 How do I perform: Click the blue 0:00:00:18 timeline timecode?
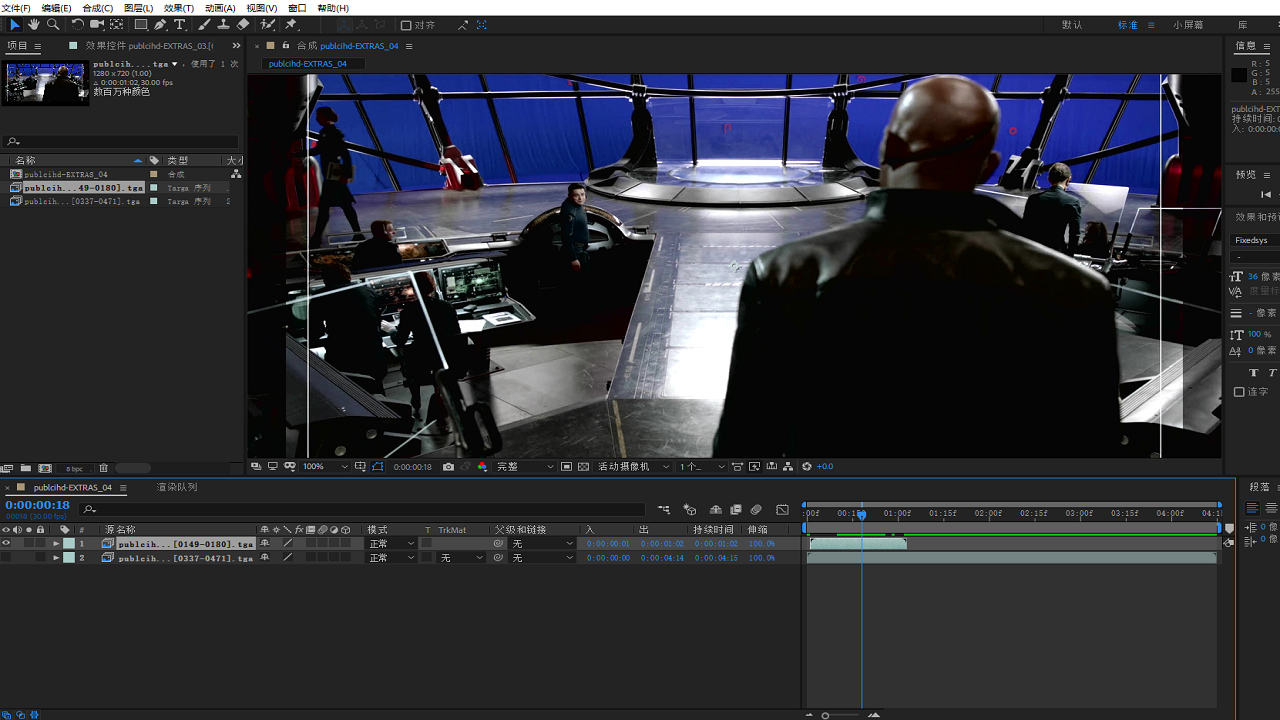point(37,505)
